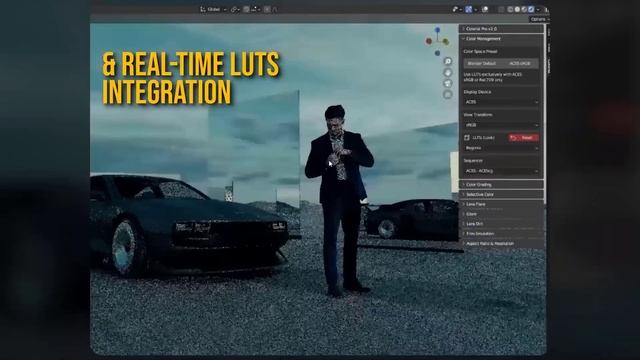Viewport: 640px width, 360px height.
Task: Expand the Selective Color panel
Action: [501, 195]
